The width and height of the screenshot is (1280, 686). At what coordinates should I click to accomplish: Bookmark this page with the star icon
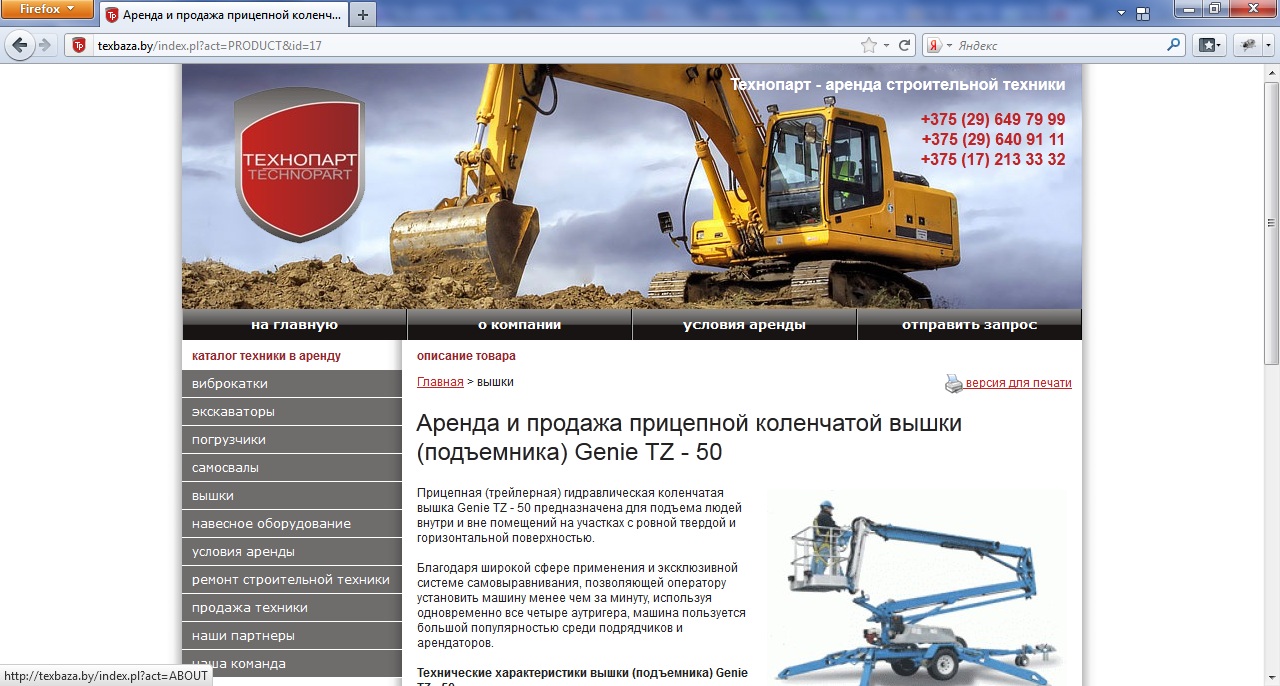click(x=868, y=45)
